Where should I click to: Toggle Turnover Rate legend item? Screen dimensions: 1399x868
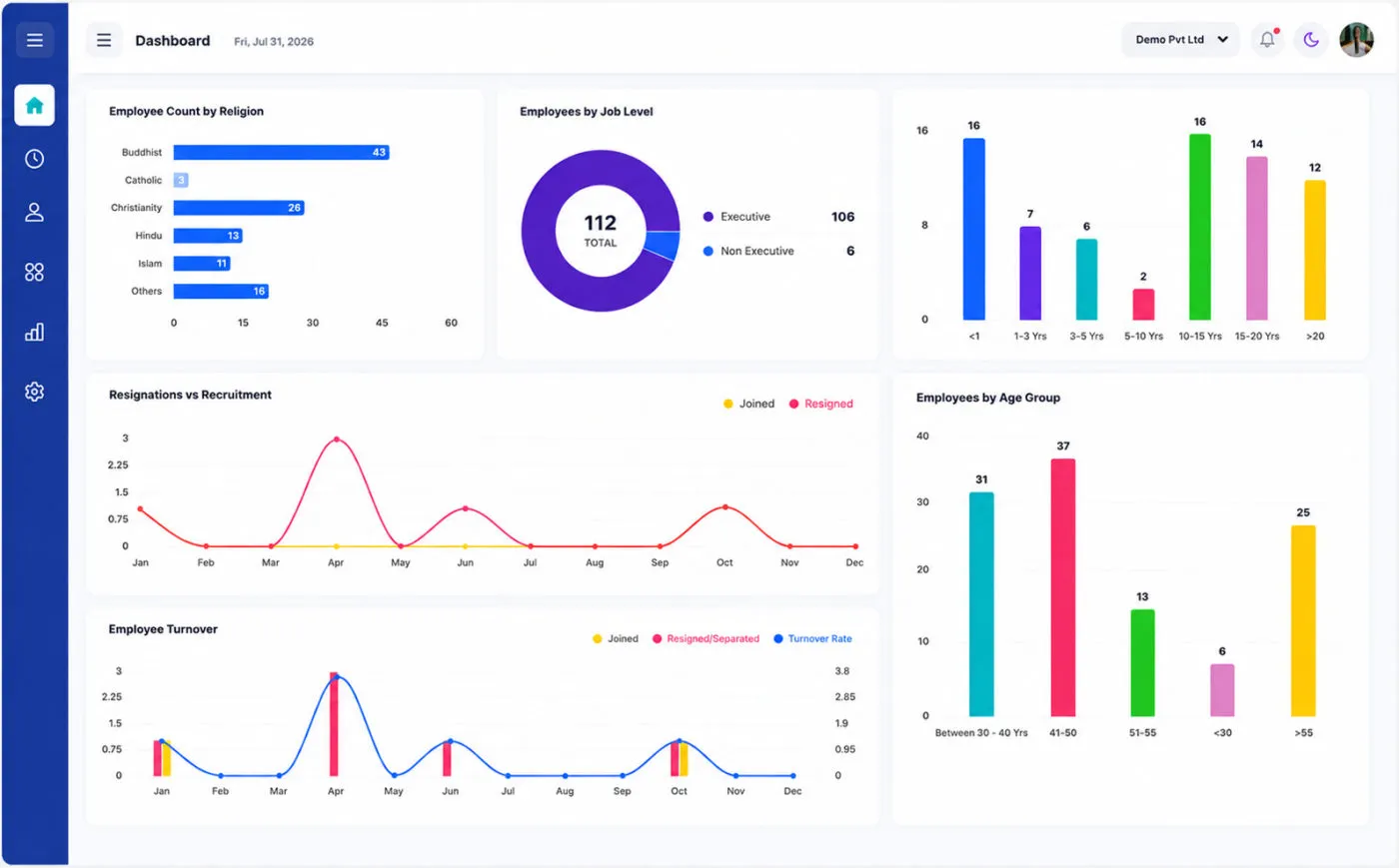[812, 638]
